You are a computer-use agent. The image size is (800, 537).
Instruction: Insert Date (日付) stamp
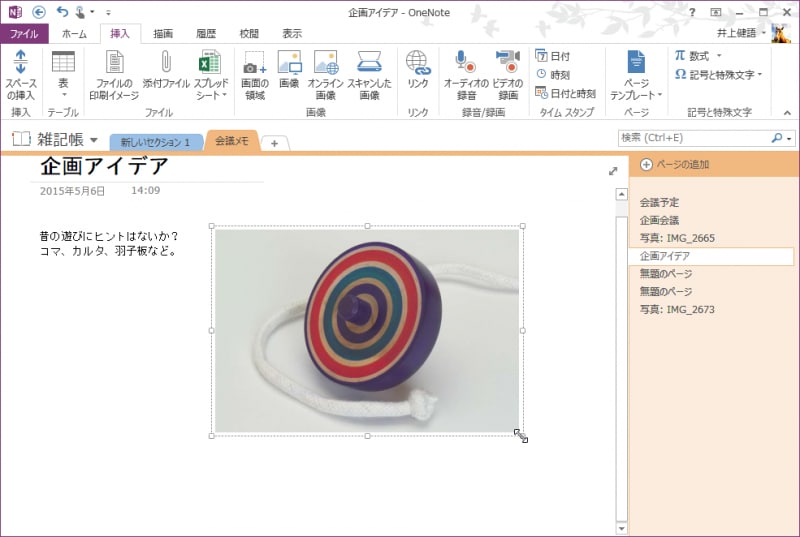coord(553,56)
